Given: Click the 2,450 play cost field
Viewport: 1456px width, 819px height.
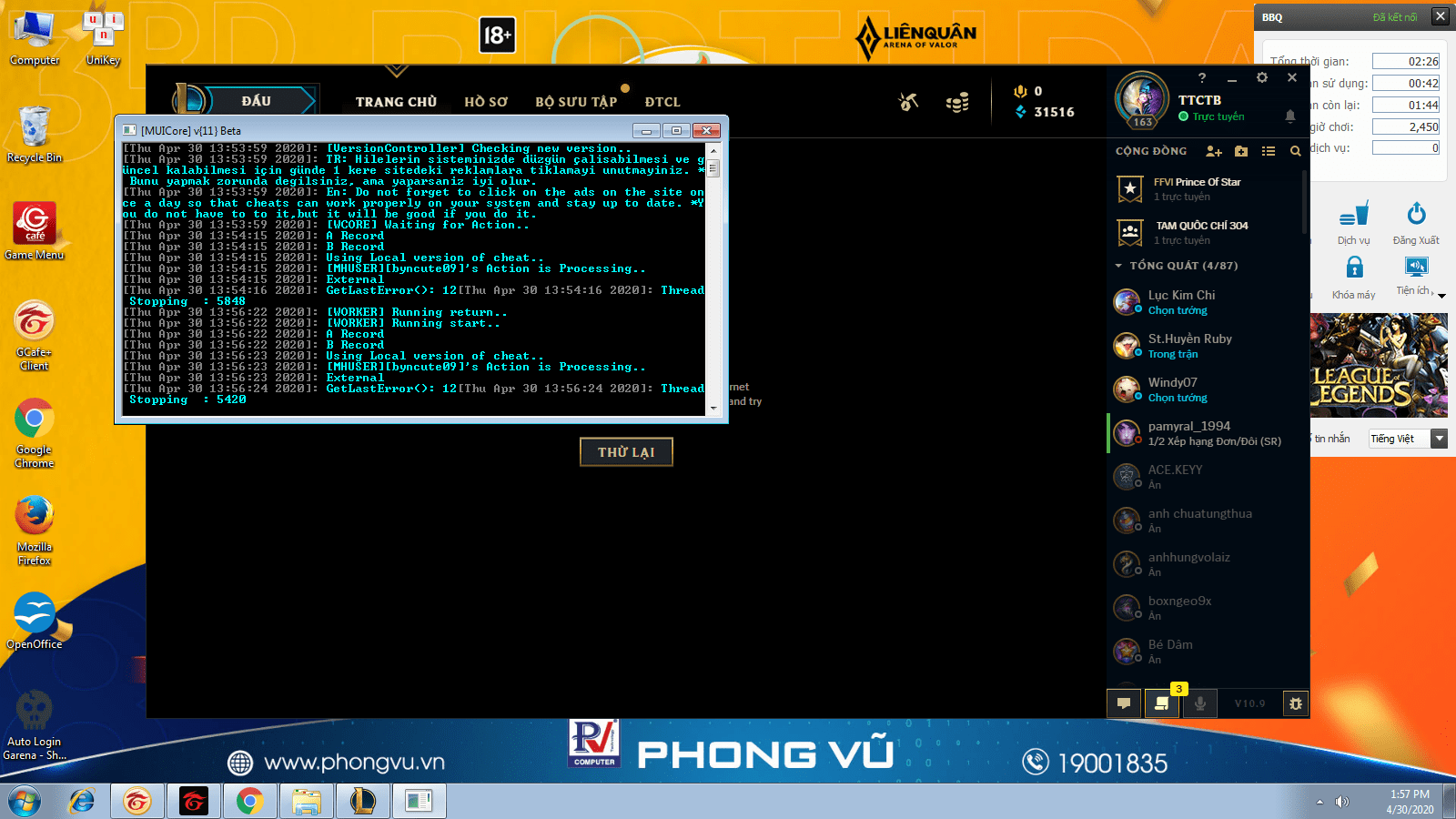Looking at the screenshot, I should [1406, 126].
